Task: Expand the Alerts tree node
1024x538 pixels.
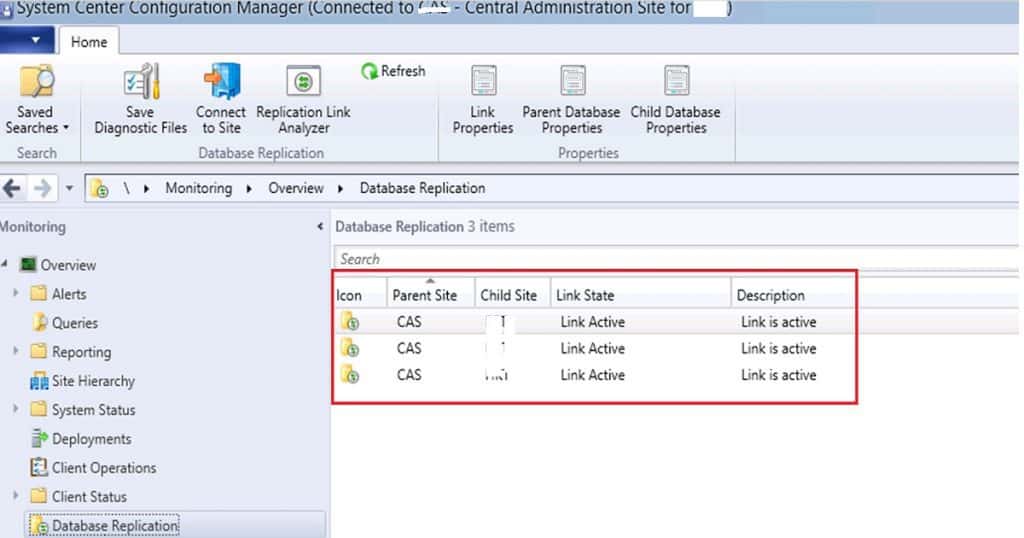Action: click(x=16, y=294)
